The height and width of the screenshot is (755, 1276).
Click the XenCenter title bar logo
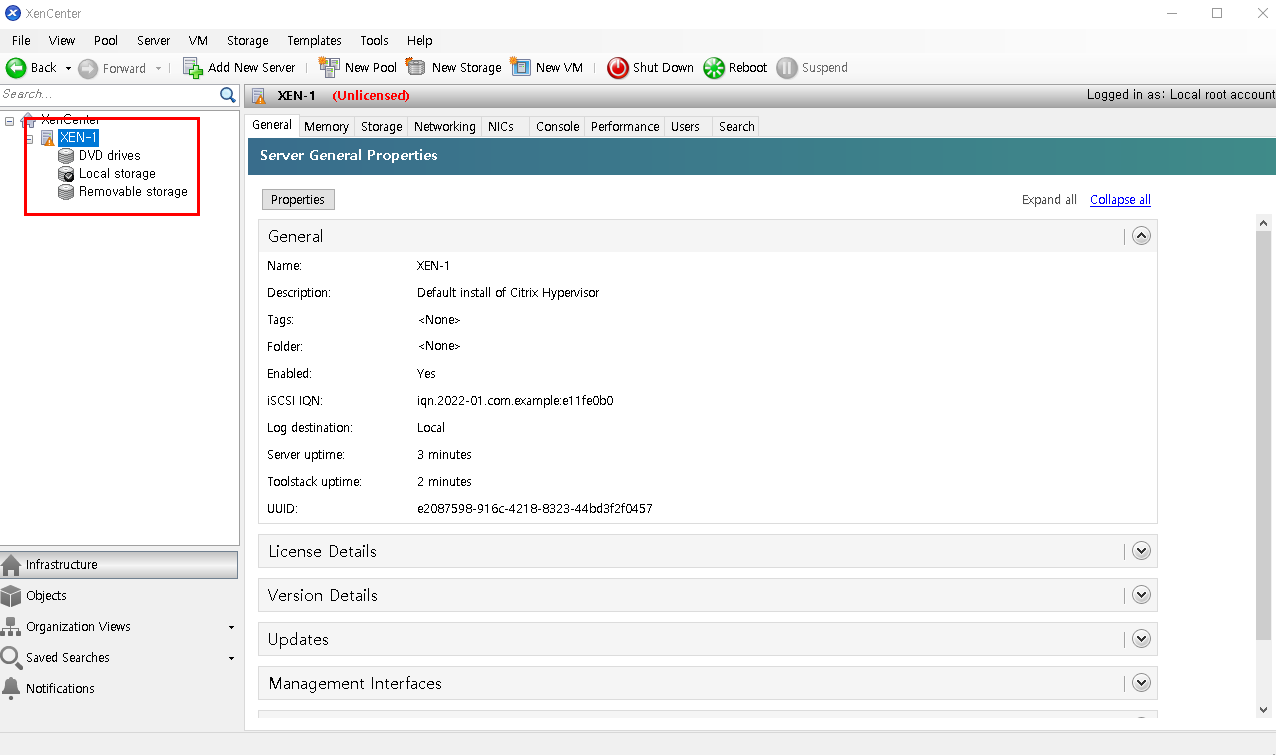tap(13, 13)
